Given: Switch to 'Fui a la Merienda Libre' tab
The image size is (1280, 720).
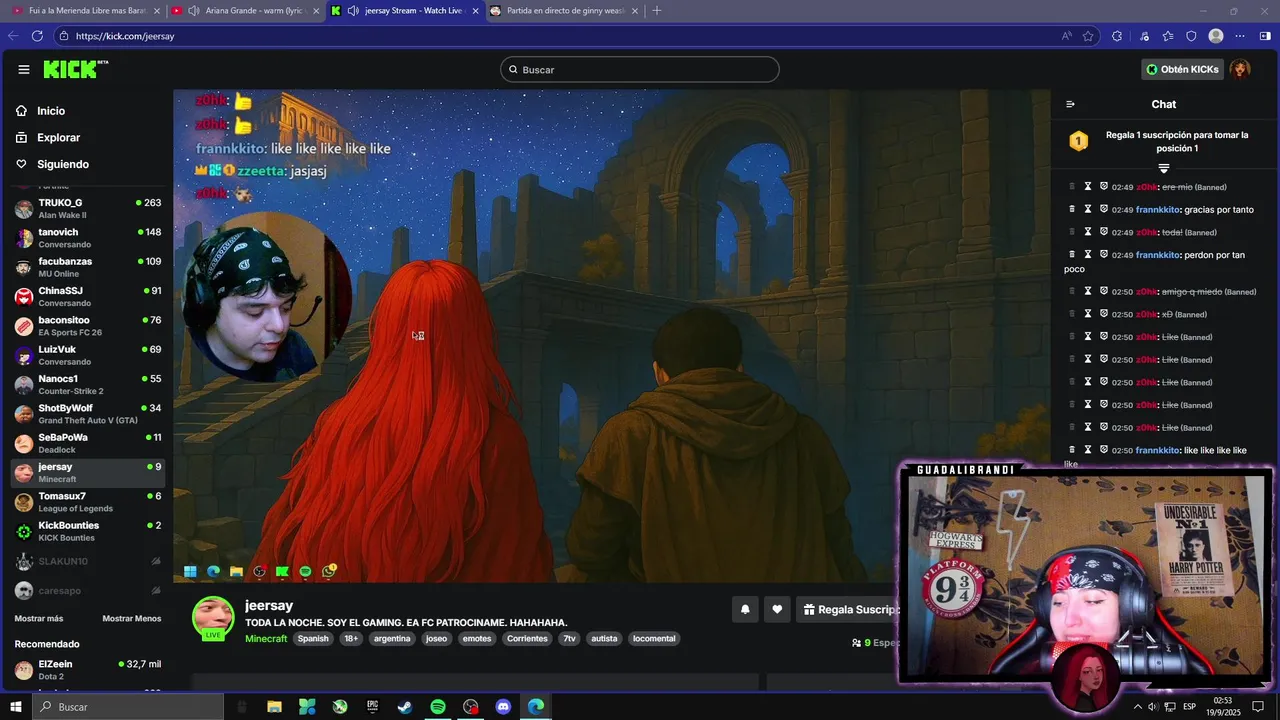Looking at the screenshot, I should click(88, 11).
